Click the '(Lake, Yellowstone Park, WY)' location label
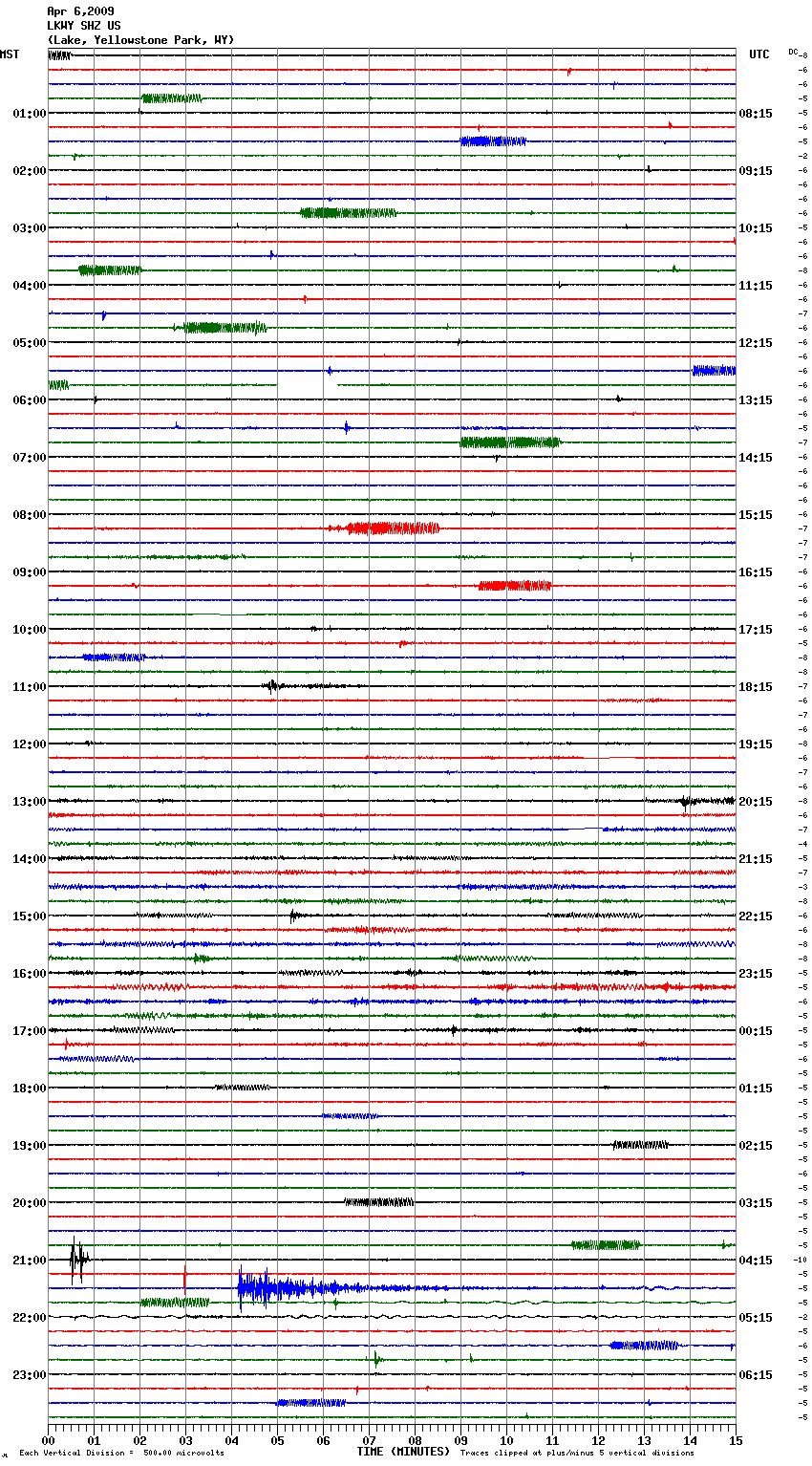This screenshot has height=1466, width=812. point(140,40)
